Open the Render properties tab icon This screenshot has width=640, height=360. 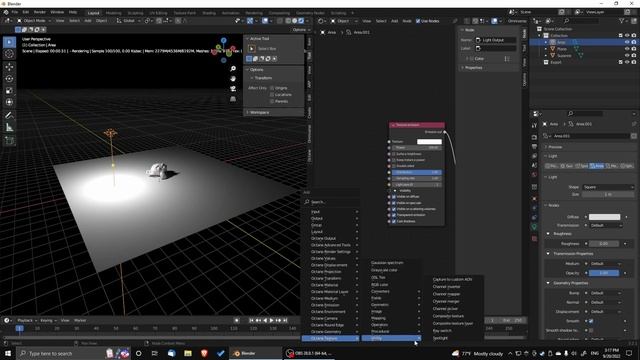pos(534,137)
